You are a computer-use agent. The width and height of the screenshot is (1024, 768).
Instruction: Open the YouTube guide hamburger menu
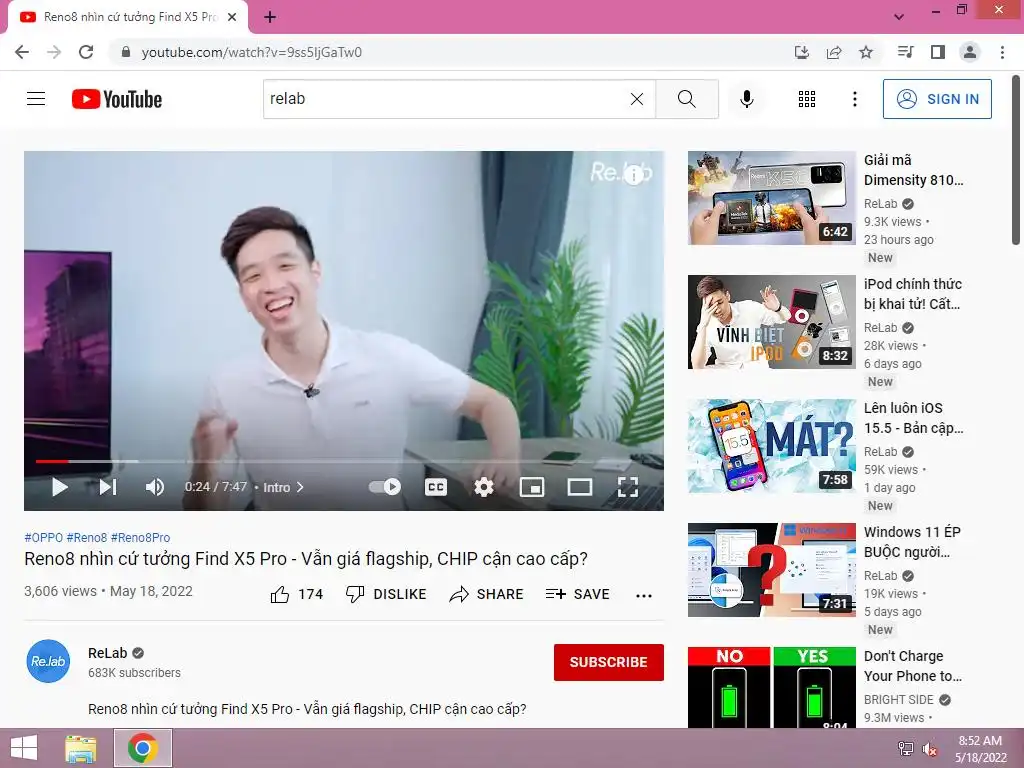36,99
